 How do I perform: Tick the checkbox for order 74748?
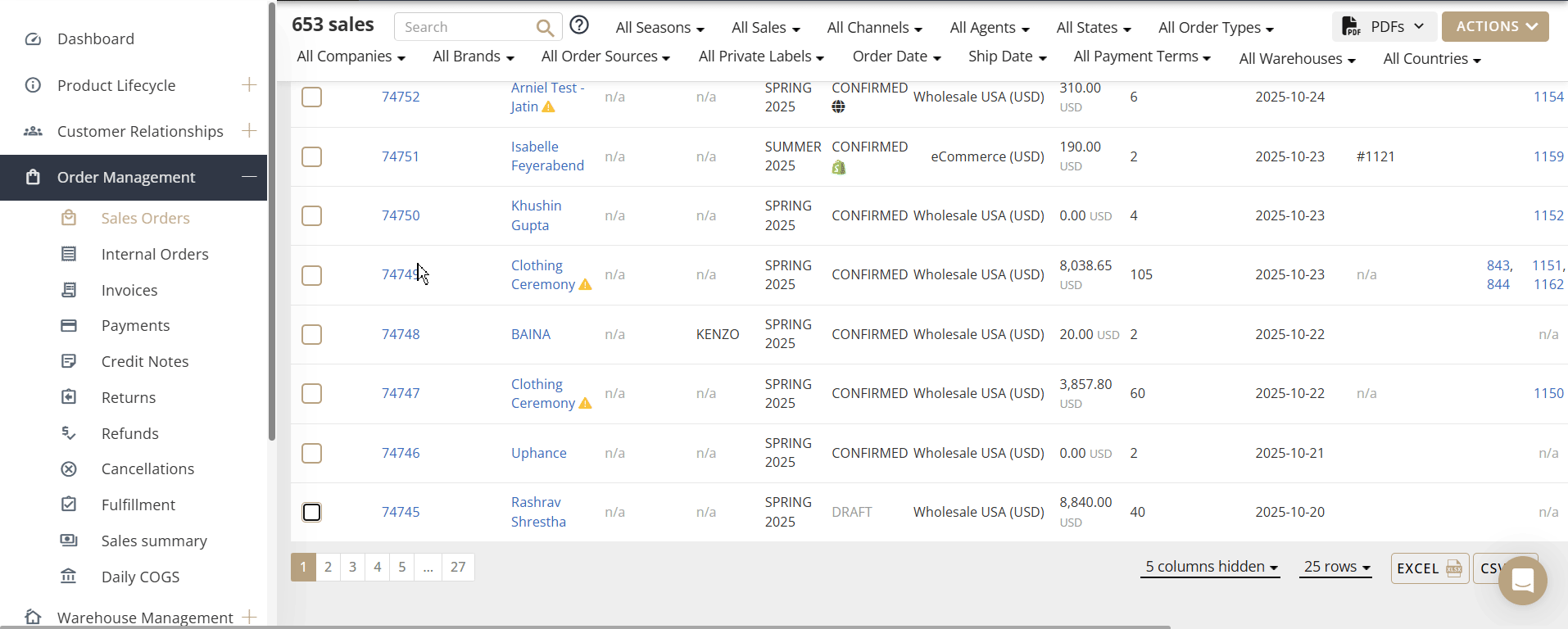coord(312,335)
